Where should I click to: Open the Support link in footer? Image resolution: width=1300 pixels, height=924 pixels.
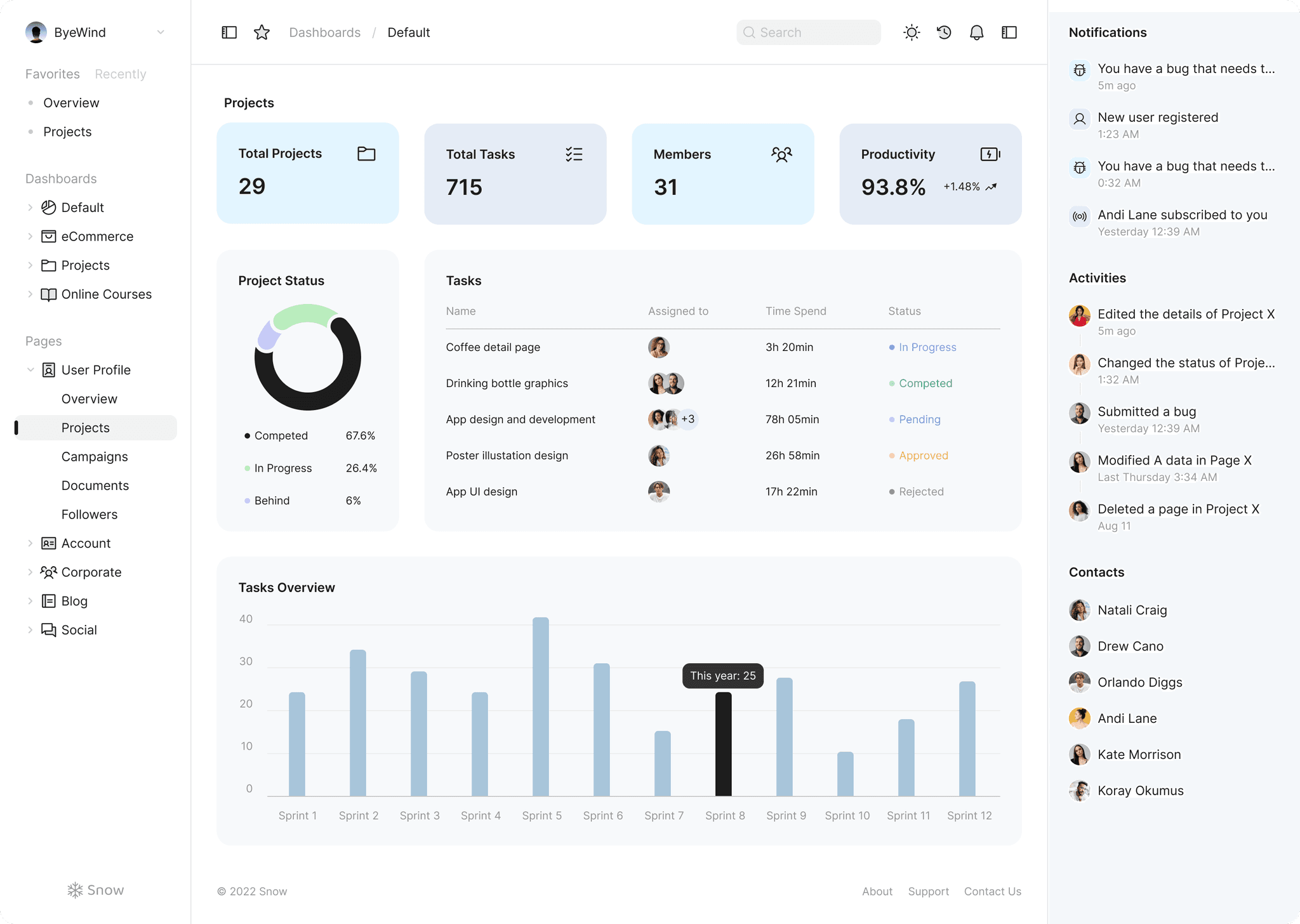pos(928,891)
